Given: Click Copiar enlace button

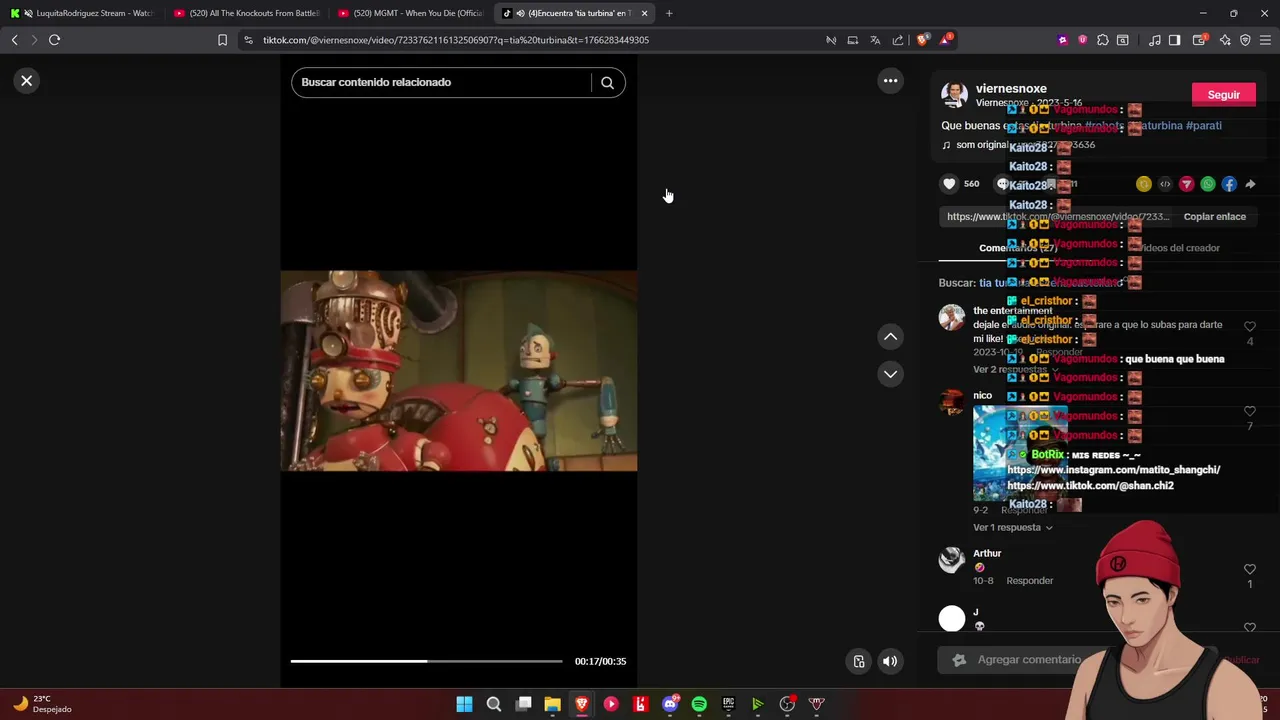Looking at the screenshot, I should click(x=1214, y=217).
